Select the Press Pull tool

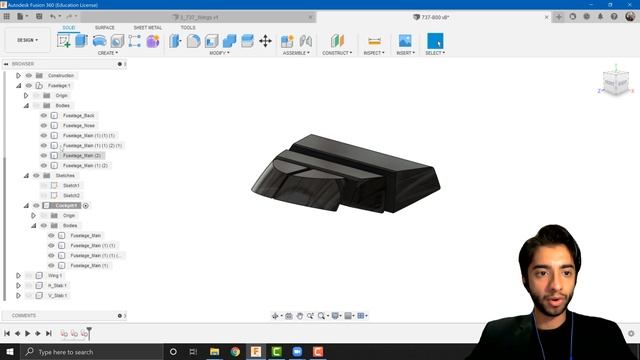pos(176,41)
